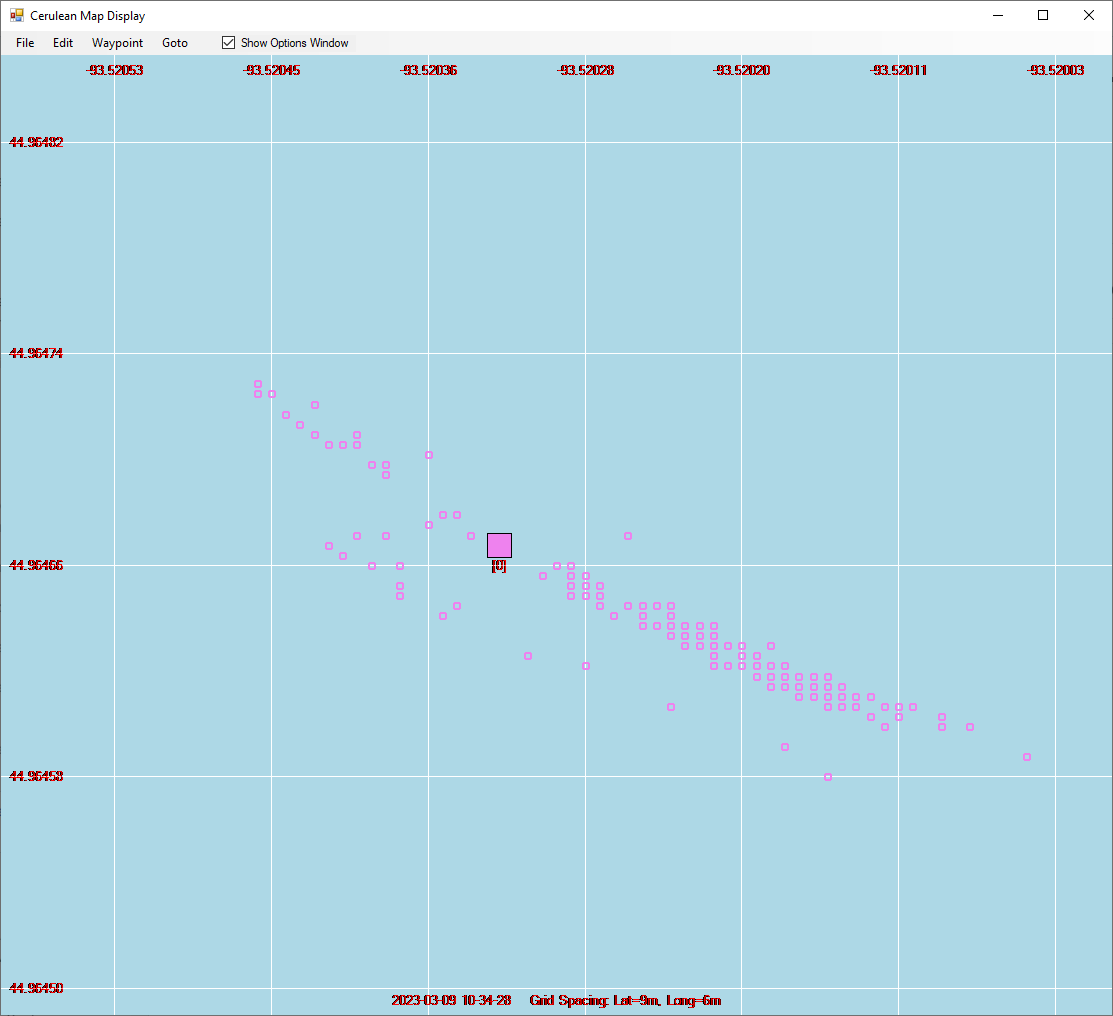Open the Goto menu
The width and height of the screenshot is (1113, 1016).
pyautogui.click(x=175, y=43)
